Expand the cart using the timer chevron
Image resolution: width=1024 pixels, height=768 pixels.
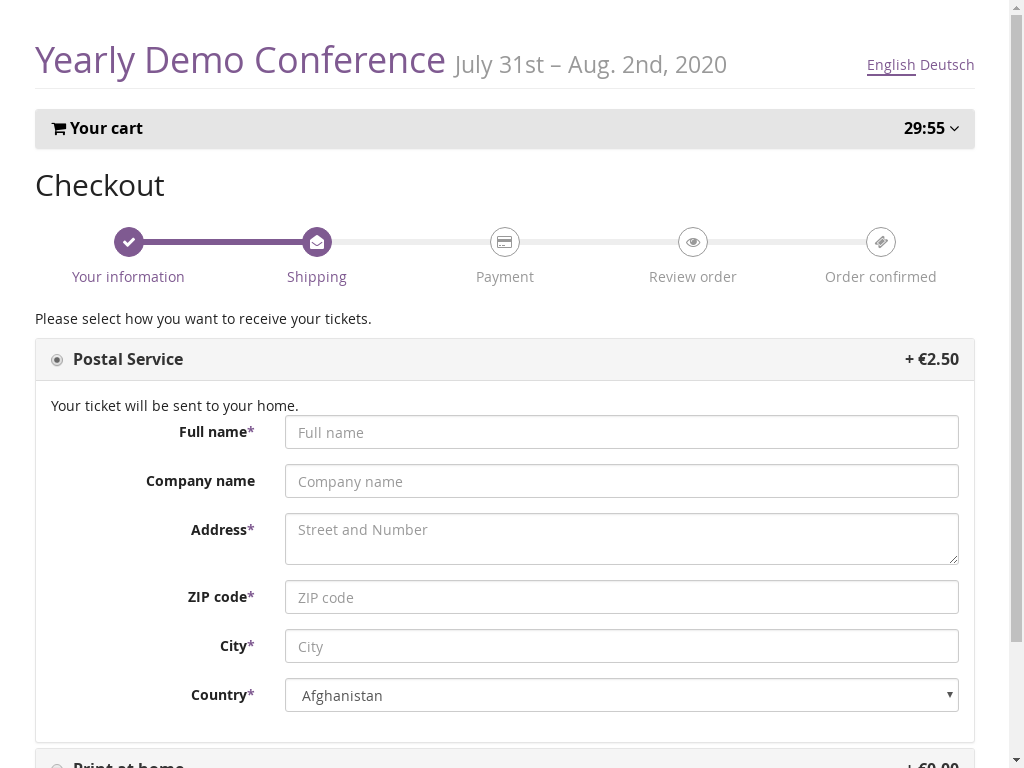[x=954, y=129]
